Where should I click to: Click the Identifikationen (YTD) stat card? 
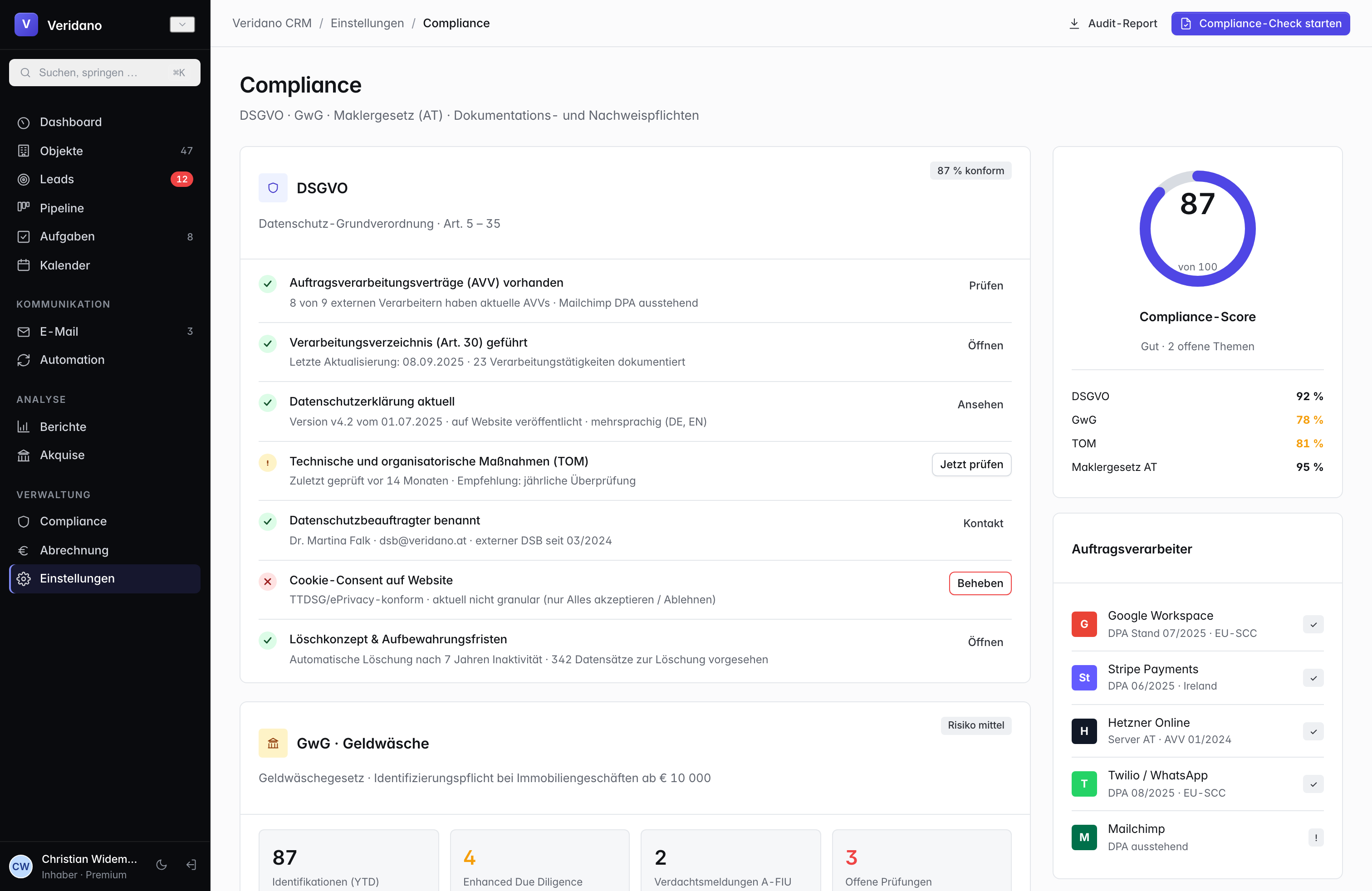click(x=349, y=860)
